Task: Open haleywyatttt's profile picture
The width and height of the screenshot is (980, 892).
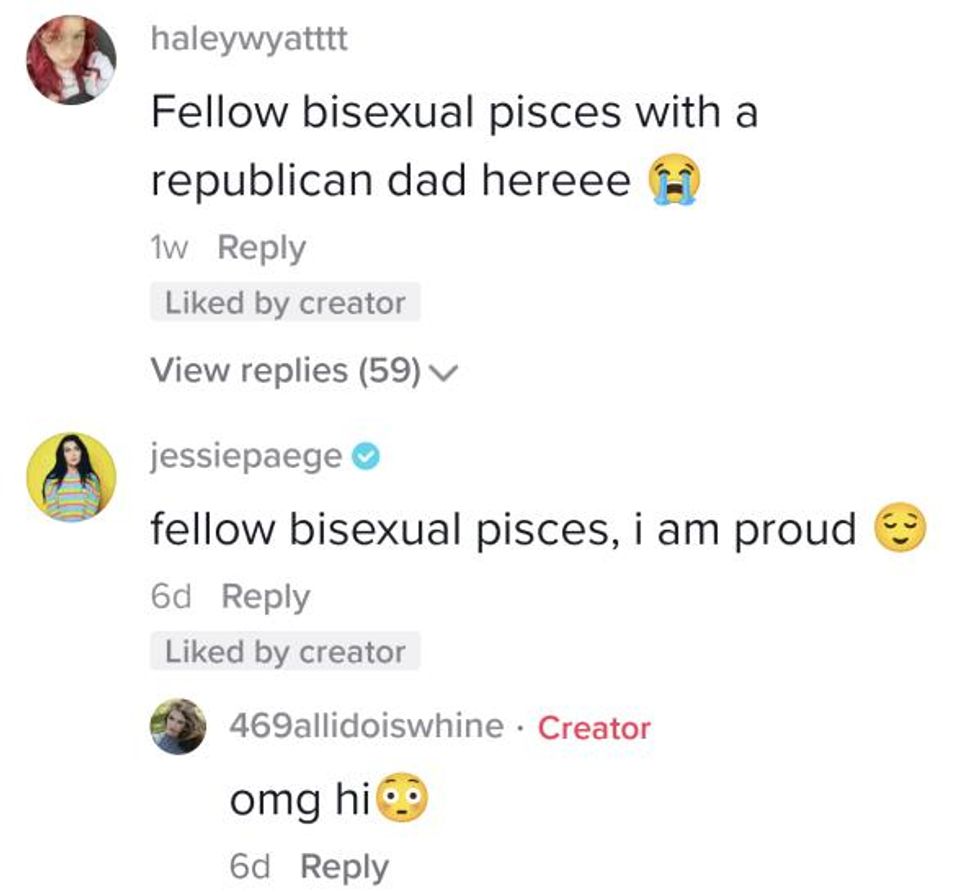Action: [x=71, y=60]
